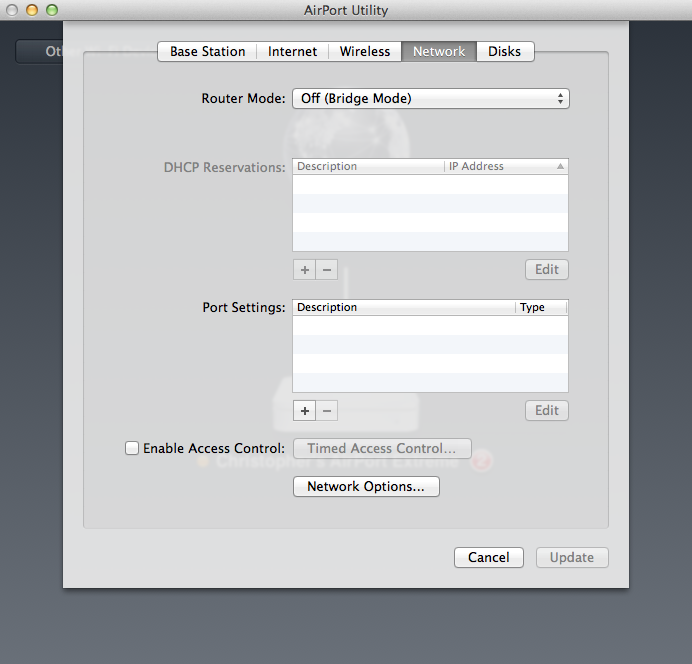692x664 pixels.
Task: Remove a DHCP reservation with minus button
Action: [x=327, y=270]
